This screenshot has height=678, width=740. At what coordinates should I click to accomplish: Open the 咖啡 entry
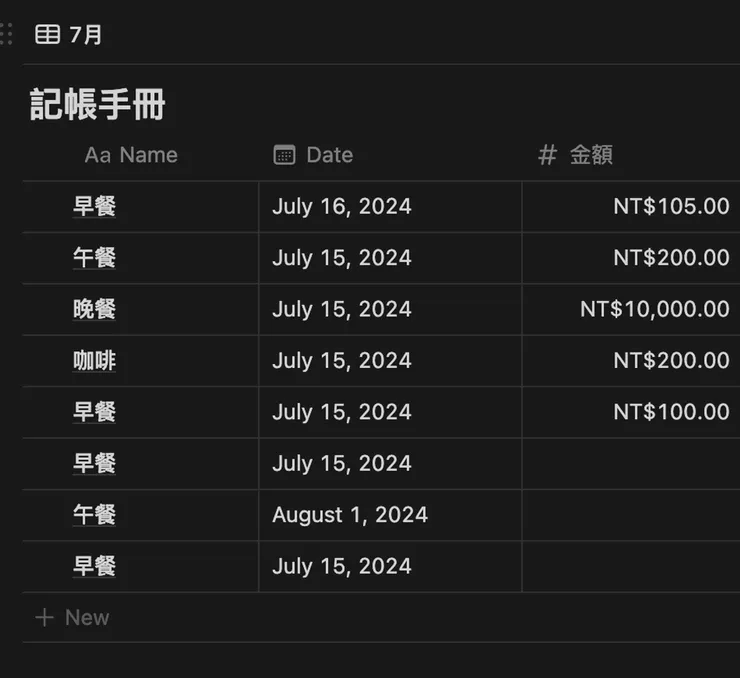[x=95, y=360]
